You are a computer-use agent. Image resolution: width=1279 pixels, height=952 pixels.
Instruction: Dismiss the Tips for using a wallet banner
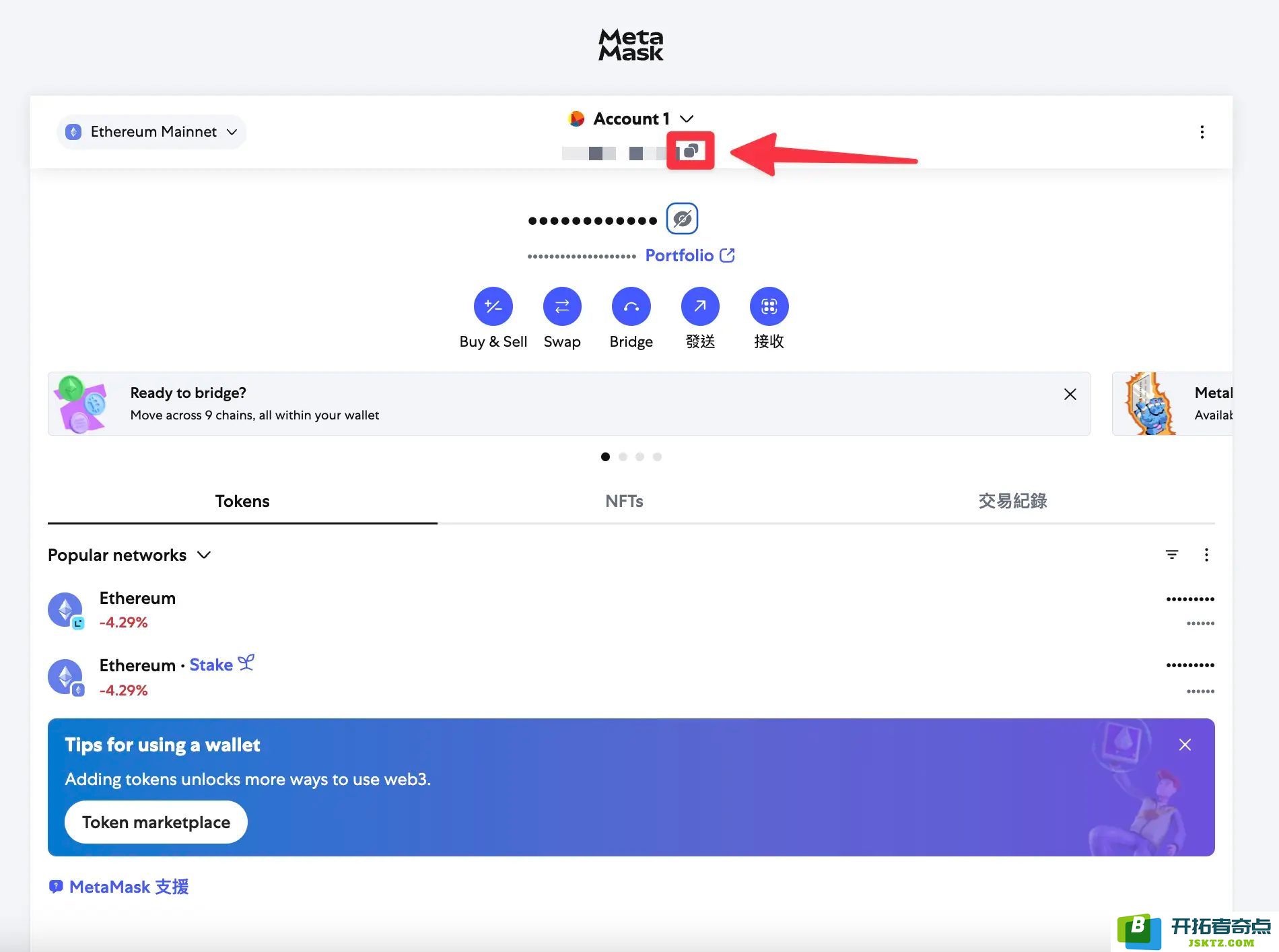coord(1185,745)
